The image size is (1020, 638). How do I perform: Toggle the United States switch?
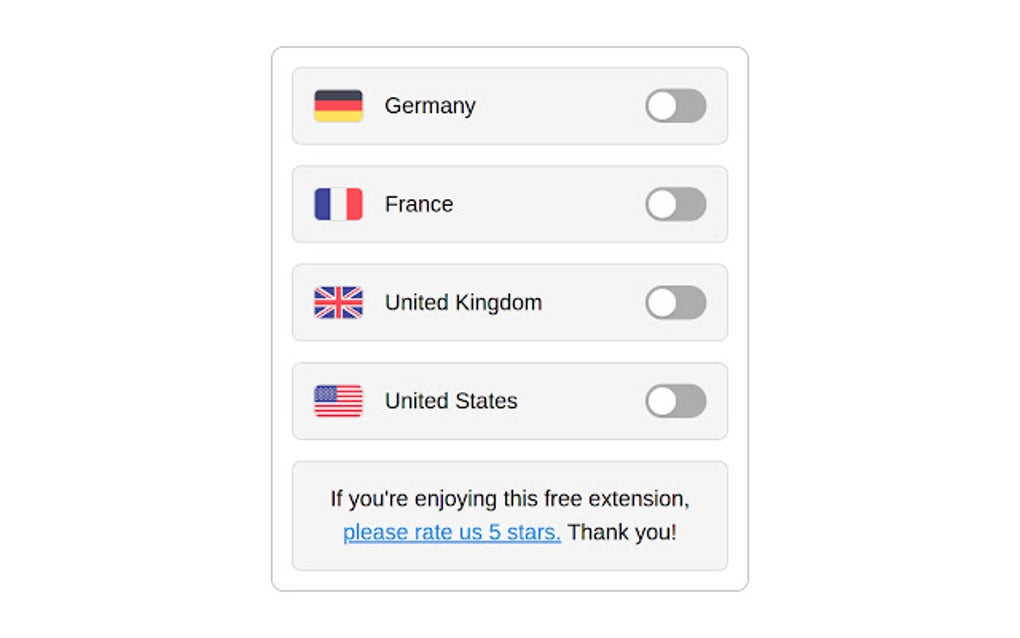coord(675,401)
